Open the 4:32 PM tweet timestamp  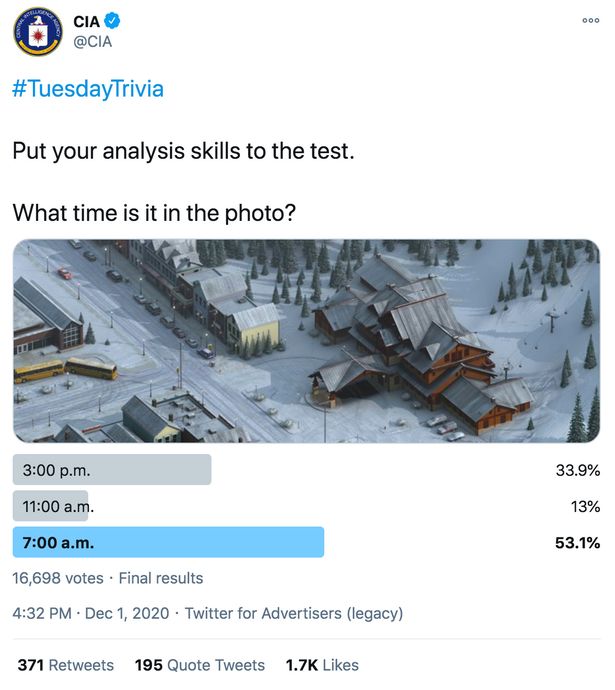pos(41,613)
